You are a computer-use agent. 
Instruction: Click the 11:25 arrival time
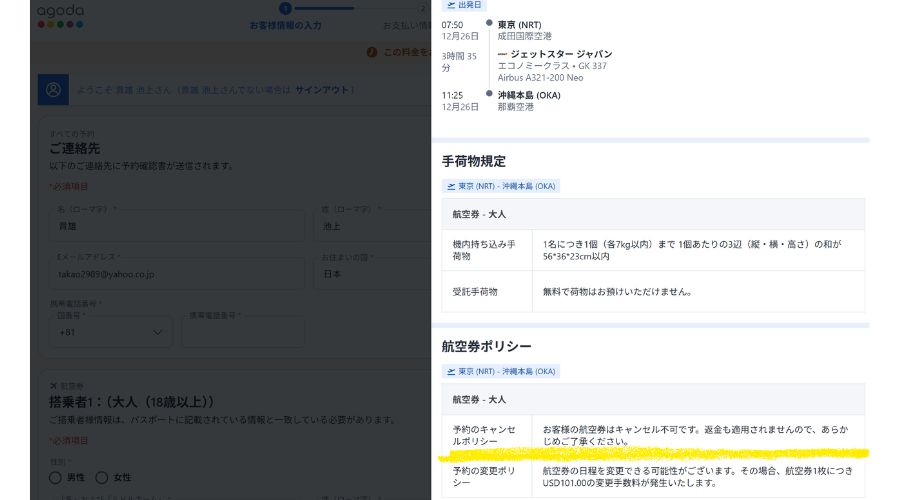[452, 95]
